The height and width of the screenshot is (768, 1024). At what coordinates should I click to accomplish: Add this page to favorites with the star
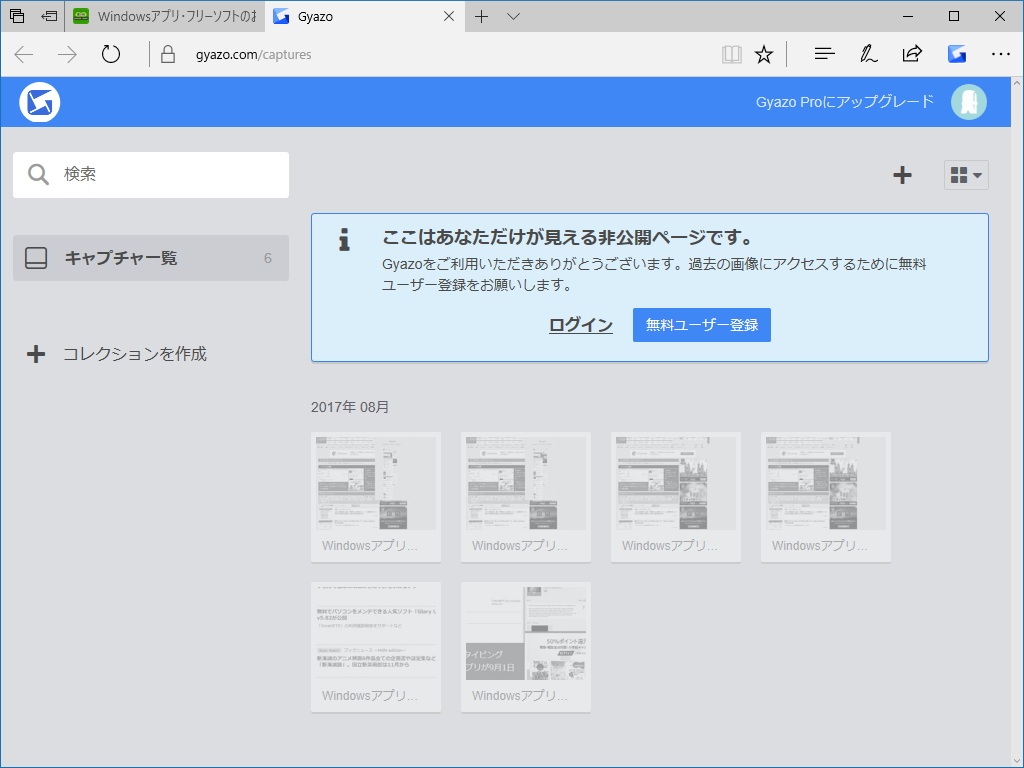point(764,54)
